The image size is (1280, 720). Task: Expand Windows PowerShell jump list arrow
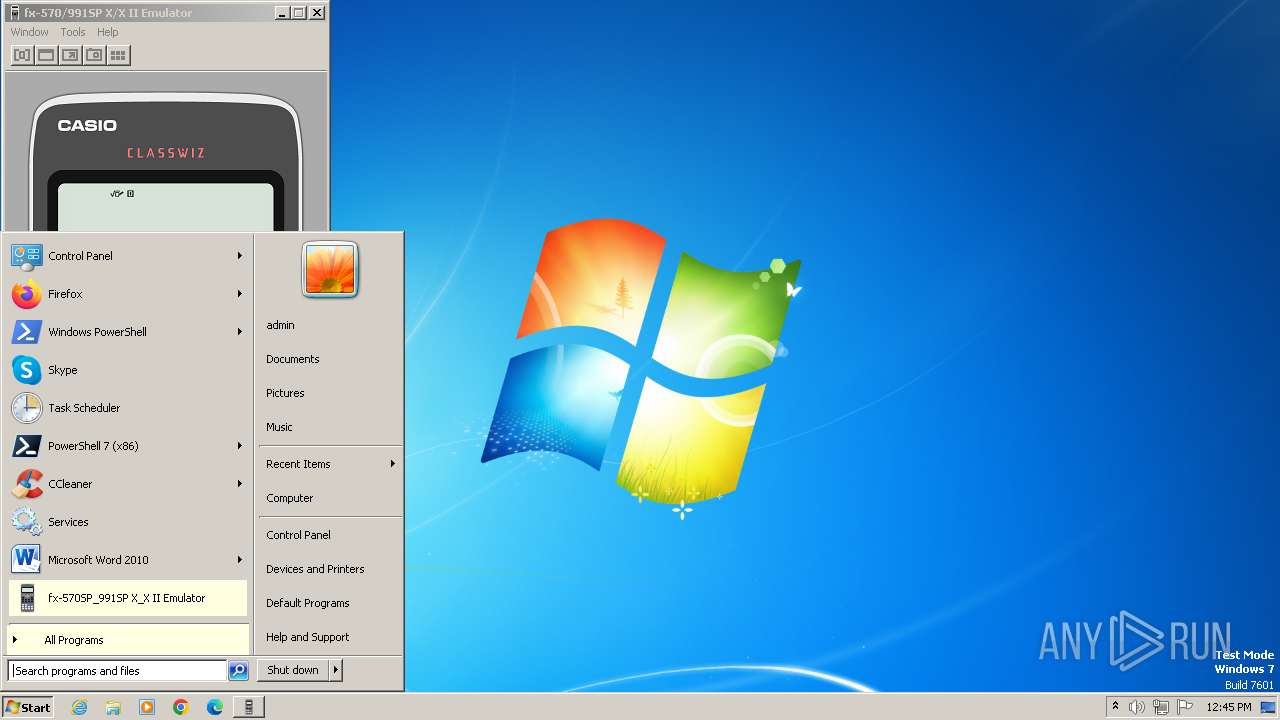click(240, 332)
